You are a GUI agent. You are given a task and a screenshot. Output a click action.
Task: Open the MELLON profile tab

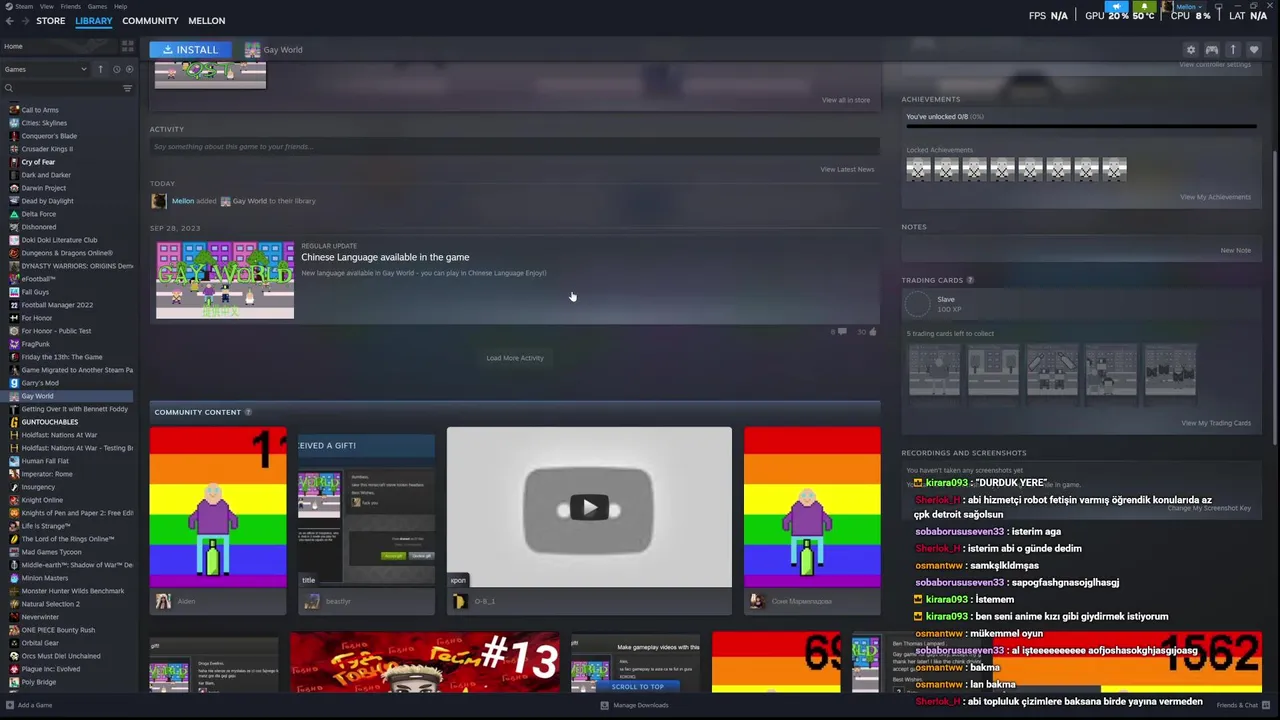pos(207,20)
